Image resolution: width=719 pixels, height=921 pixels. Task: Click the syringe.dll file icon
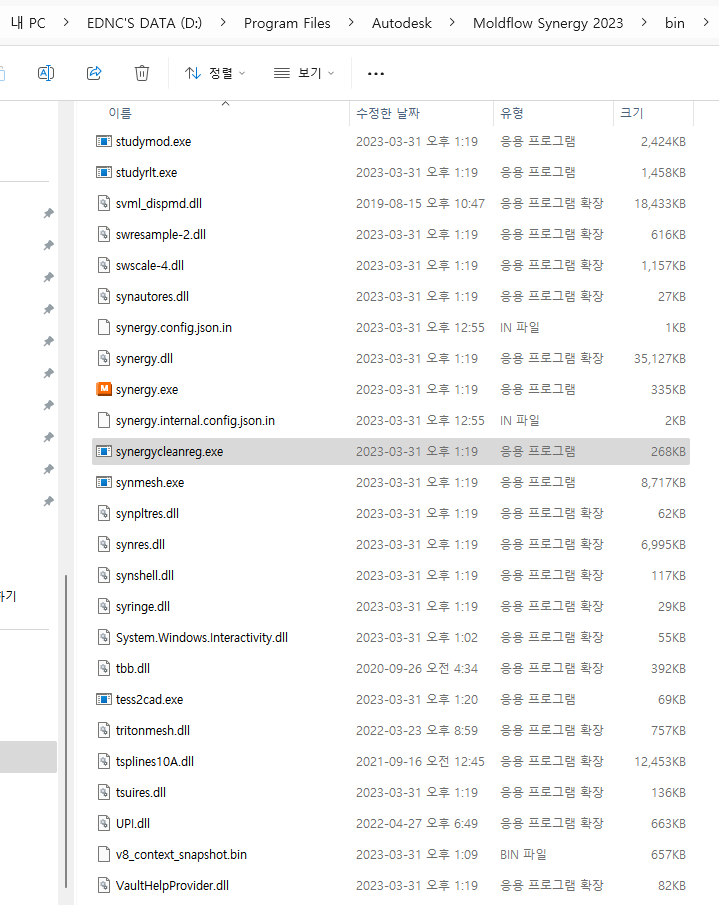click(x=103, y=606)
